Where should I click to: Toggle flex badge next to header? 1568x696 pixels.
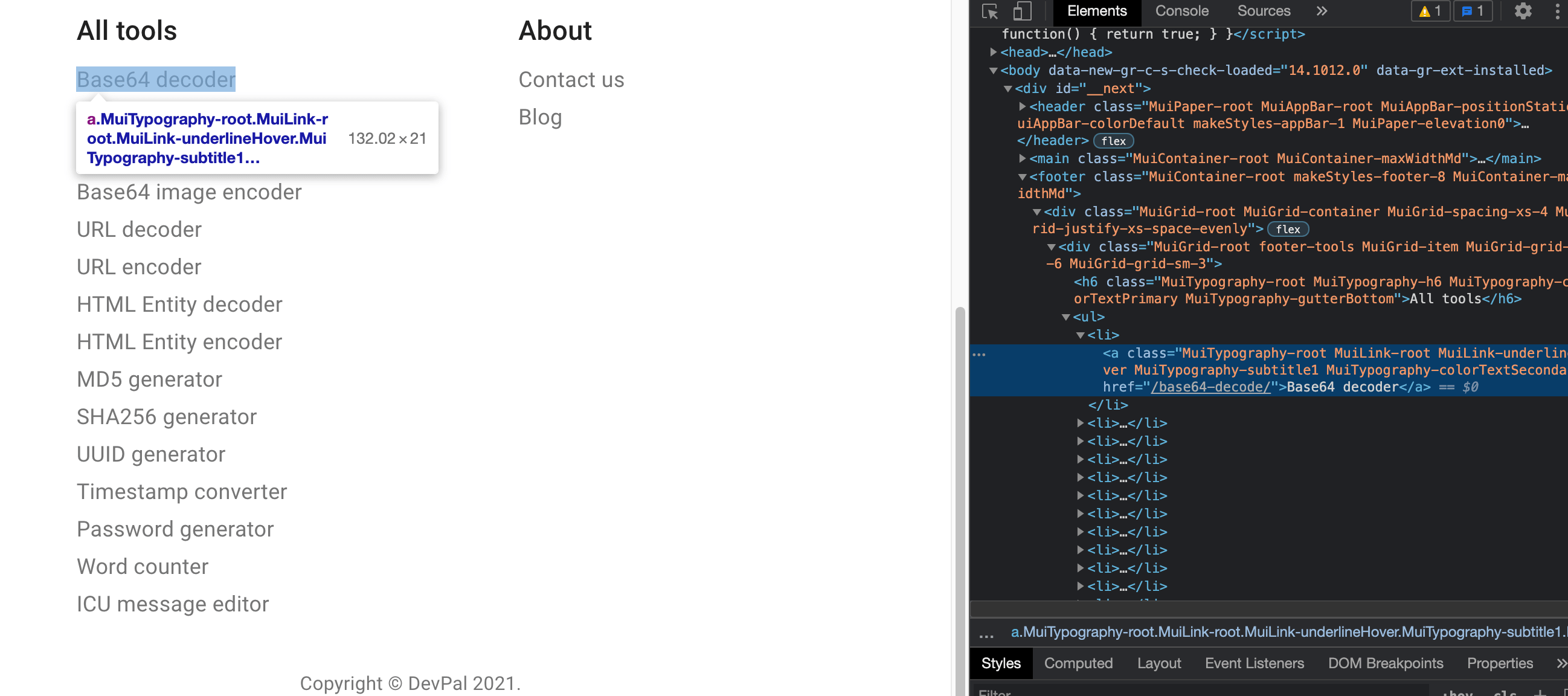click(x=1113, y=141)
